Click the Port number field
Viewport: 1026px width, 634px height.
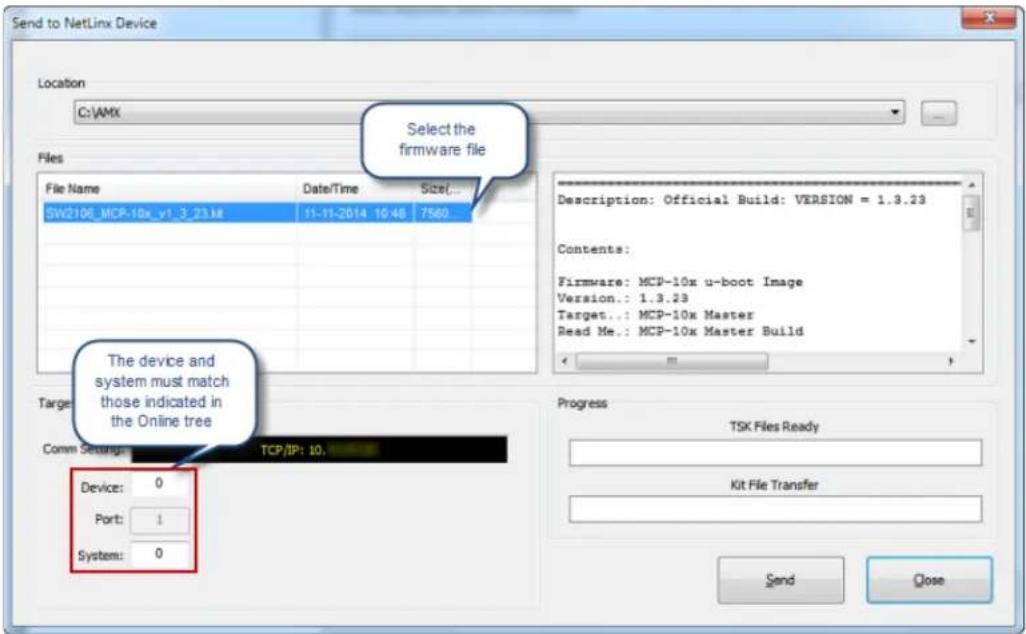click(x=160, y=520)
